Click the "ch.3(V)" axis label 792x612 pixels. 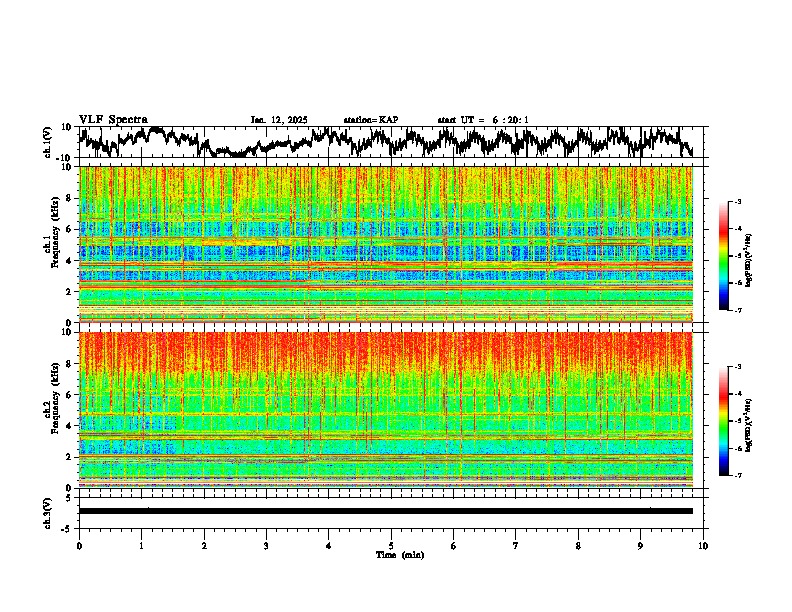(48, 513)
